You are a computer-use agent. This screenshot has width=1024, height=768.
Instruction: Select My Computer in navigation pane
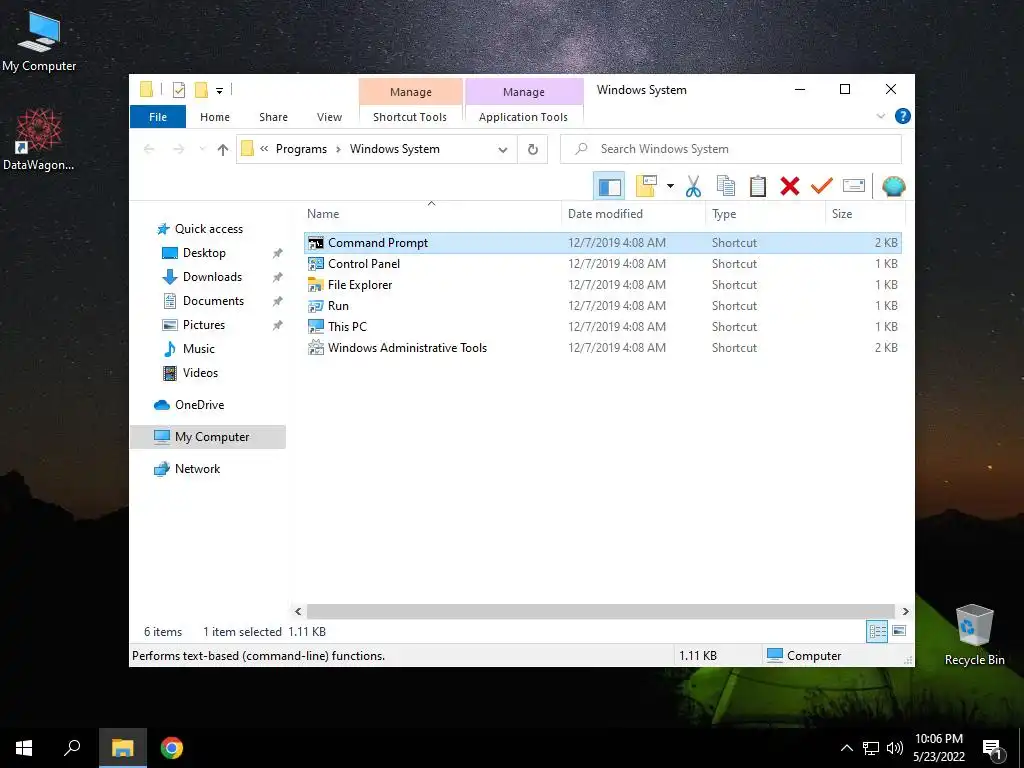208,437
